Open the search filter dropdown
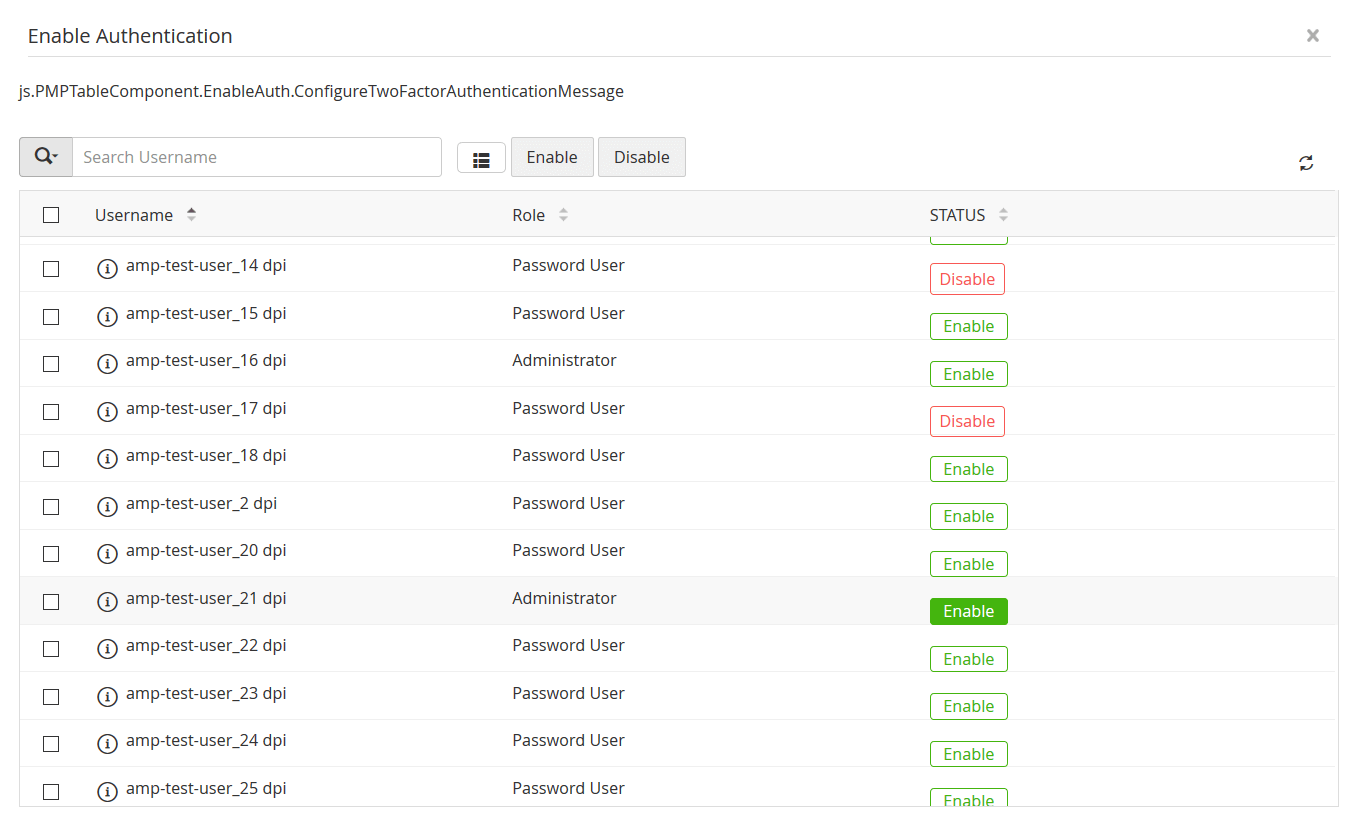 click(46, 157)
